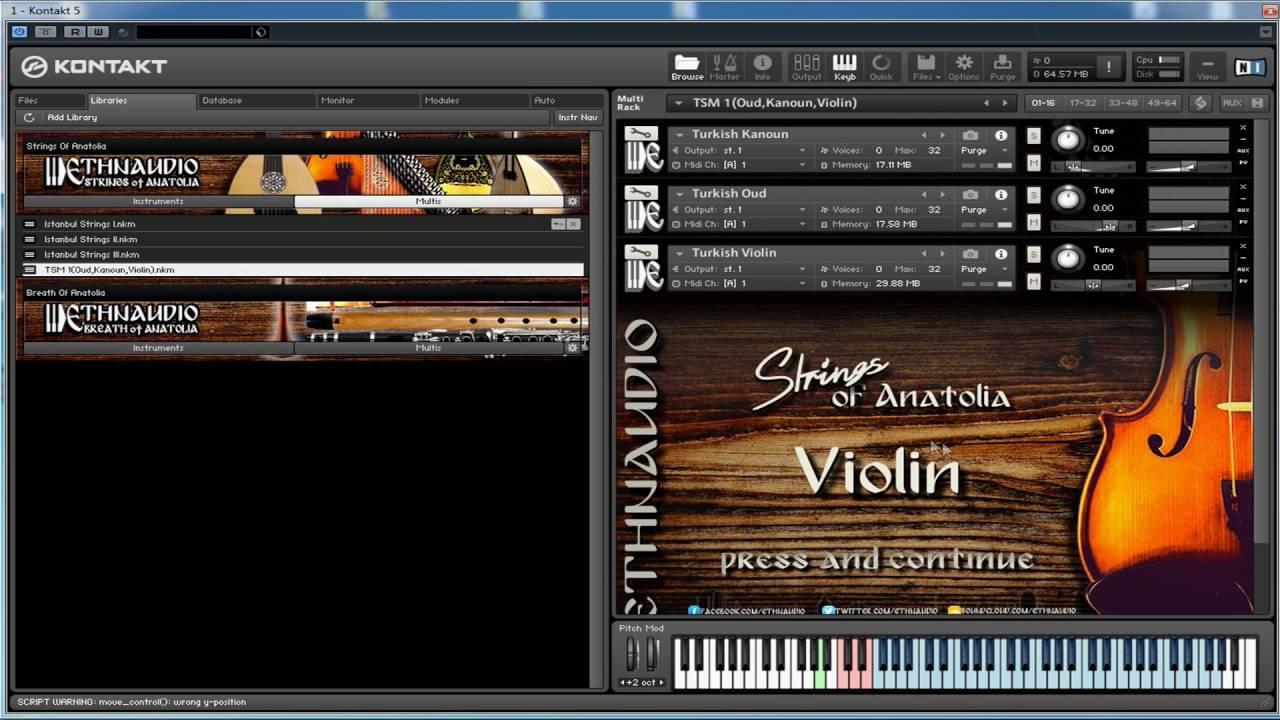Image resolution: width=1280 pixels, height=720 pixels.
Task: Open Strings Of Anatolia library settings gear
Action: point(572,201)
